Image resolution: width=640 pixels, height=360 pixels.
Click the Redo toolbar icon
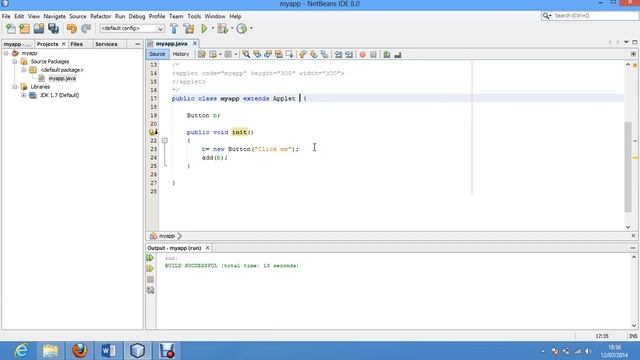(86, 29)
